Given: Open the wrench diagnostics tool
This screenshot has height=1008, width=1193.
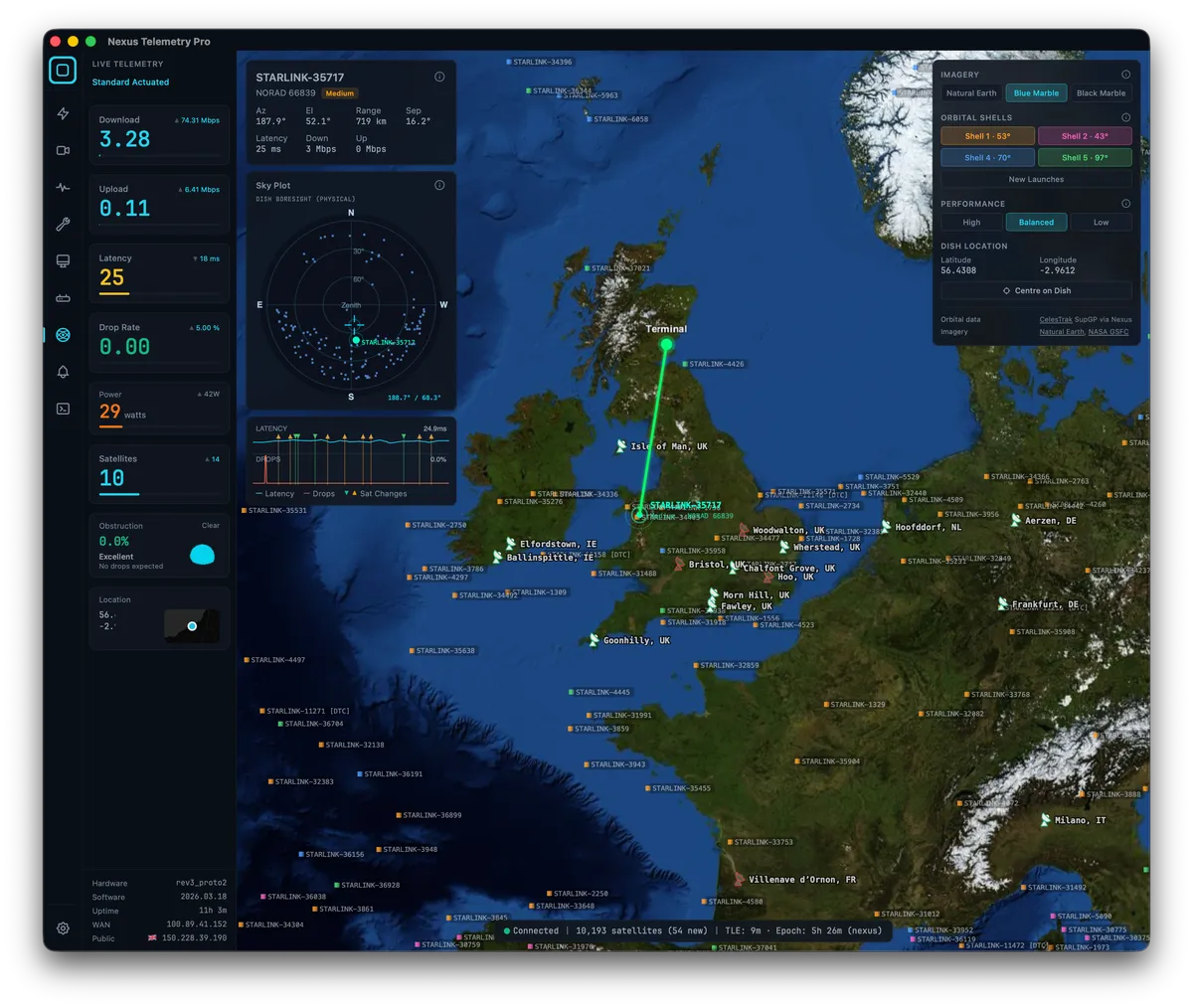Looking at the screenshot, I should [62, 224].
